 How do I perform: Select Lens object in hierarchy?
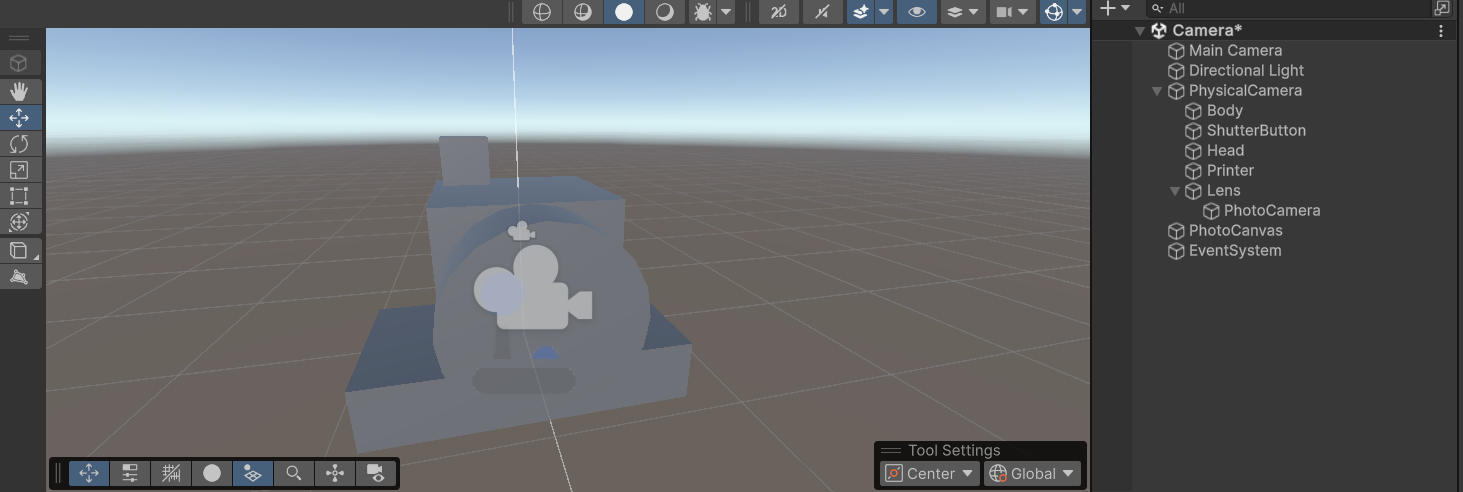(1223, 190)
